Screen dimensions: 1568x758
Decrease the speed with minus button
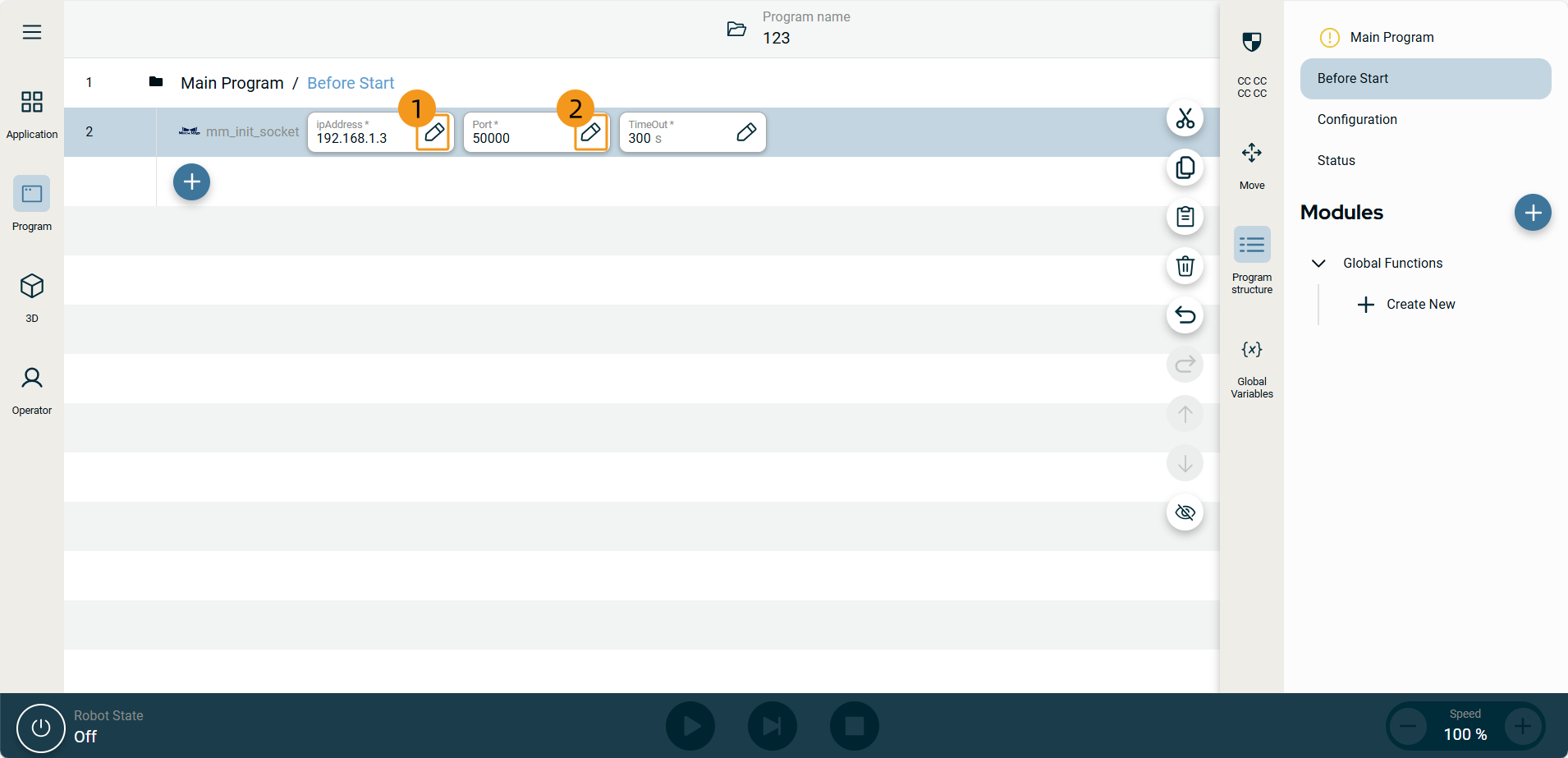pyautogui.click(x=1408, y=726)
